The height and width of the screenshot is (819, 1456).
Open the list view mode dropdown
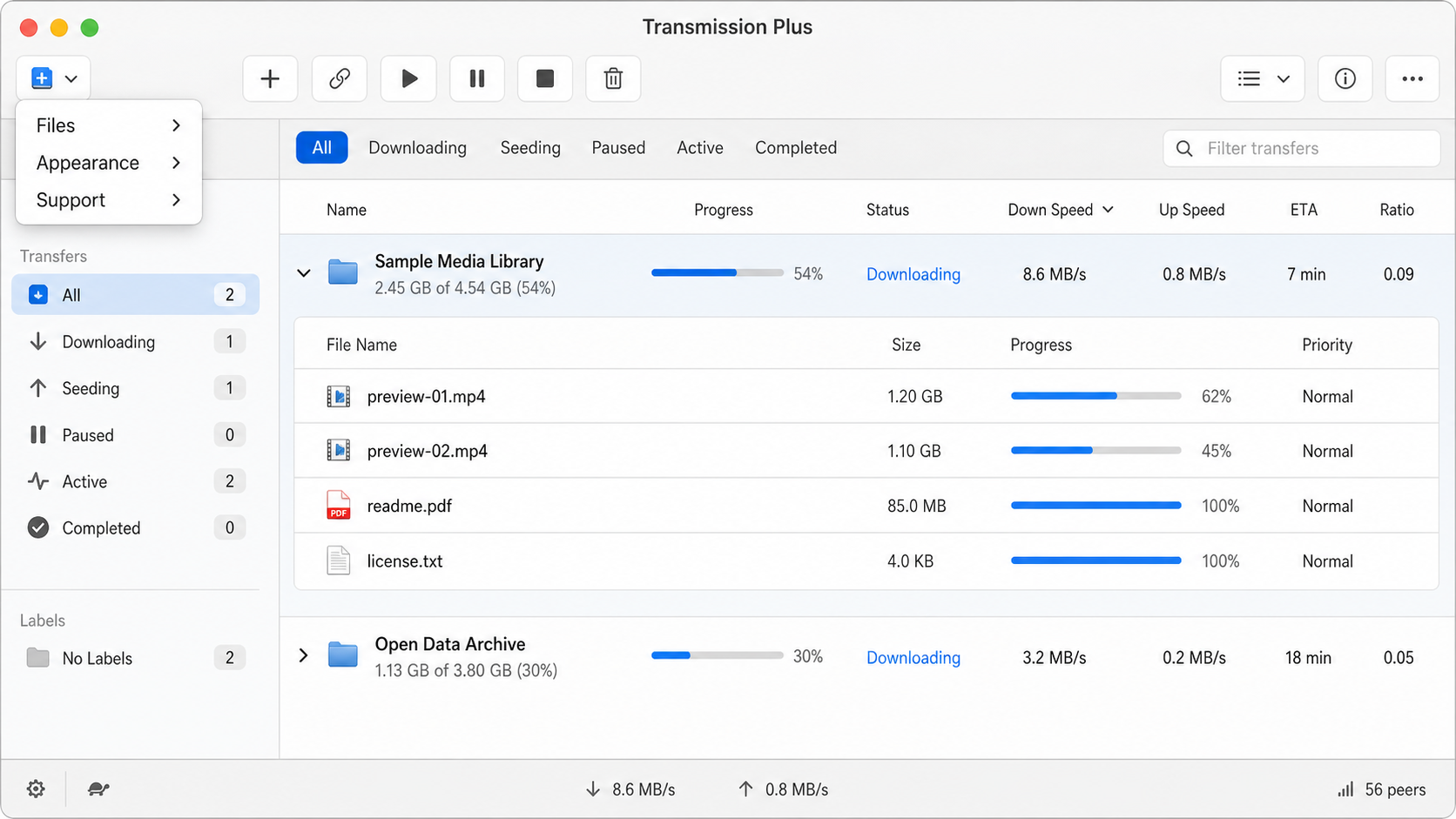pos(1263,78)
